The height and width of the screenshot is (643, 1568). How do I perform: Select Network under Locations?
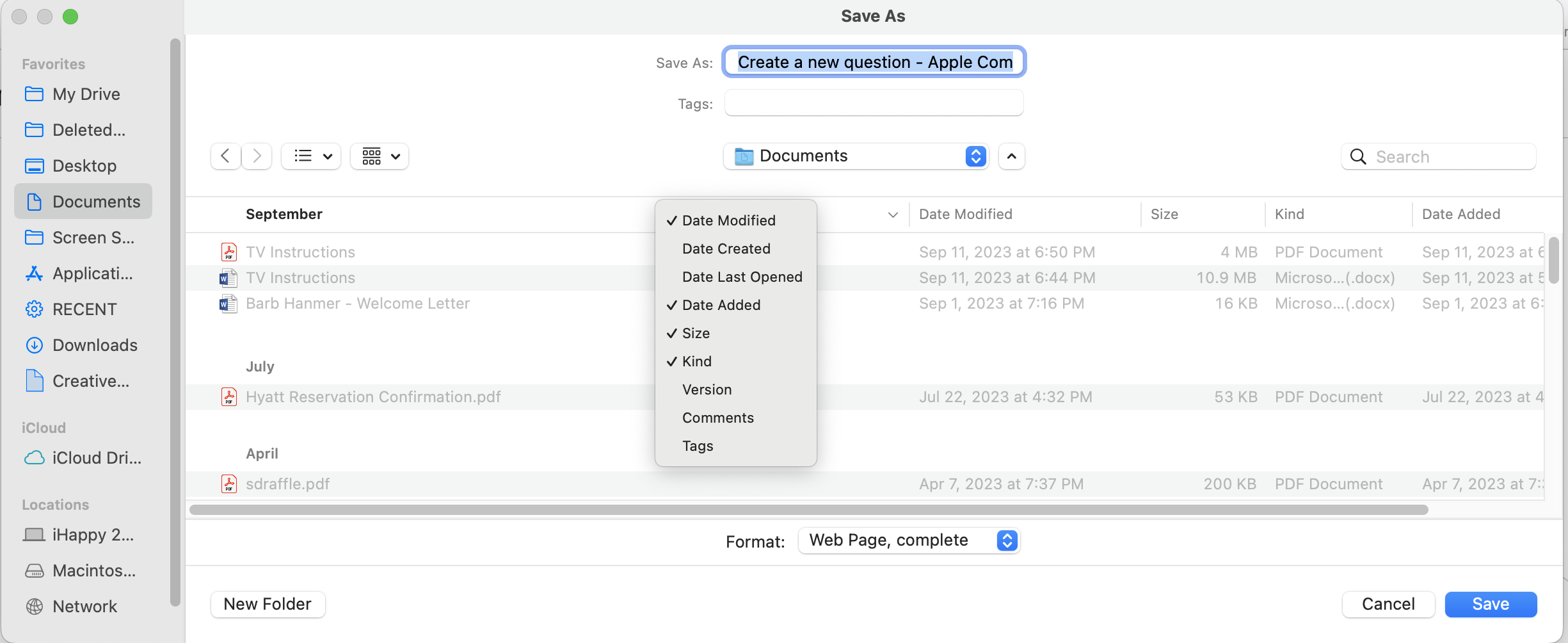pyautogui.click(x=84, y=606)
